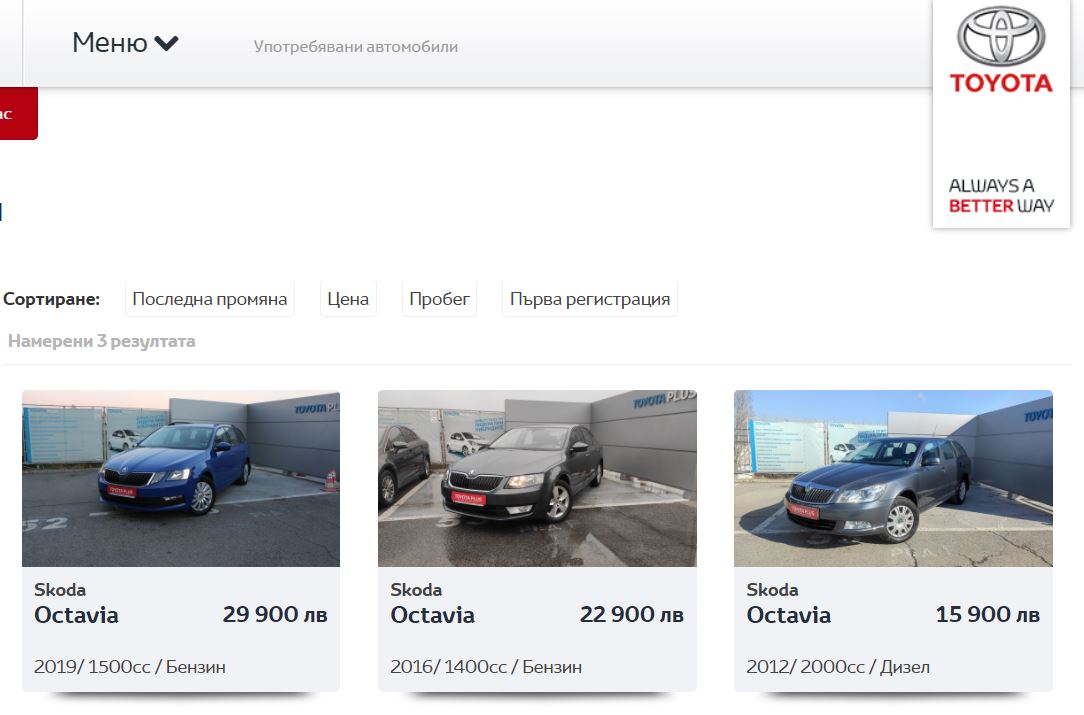
Task: Sort by Първа регистрация
Action: 589,298
